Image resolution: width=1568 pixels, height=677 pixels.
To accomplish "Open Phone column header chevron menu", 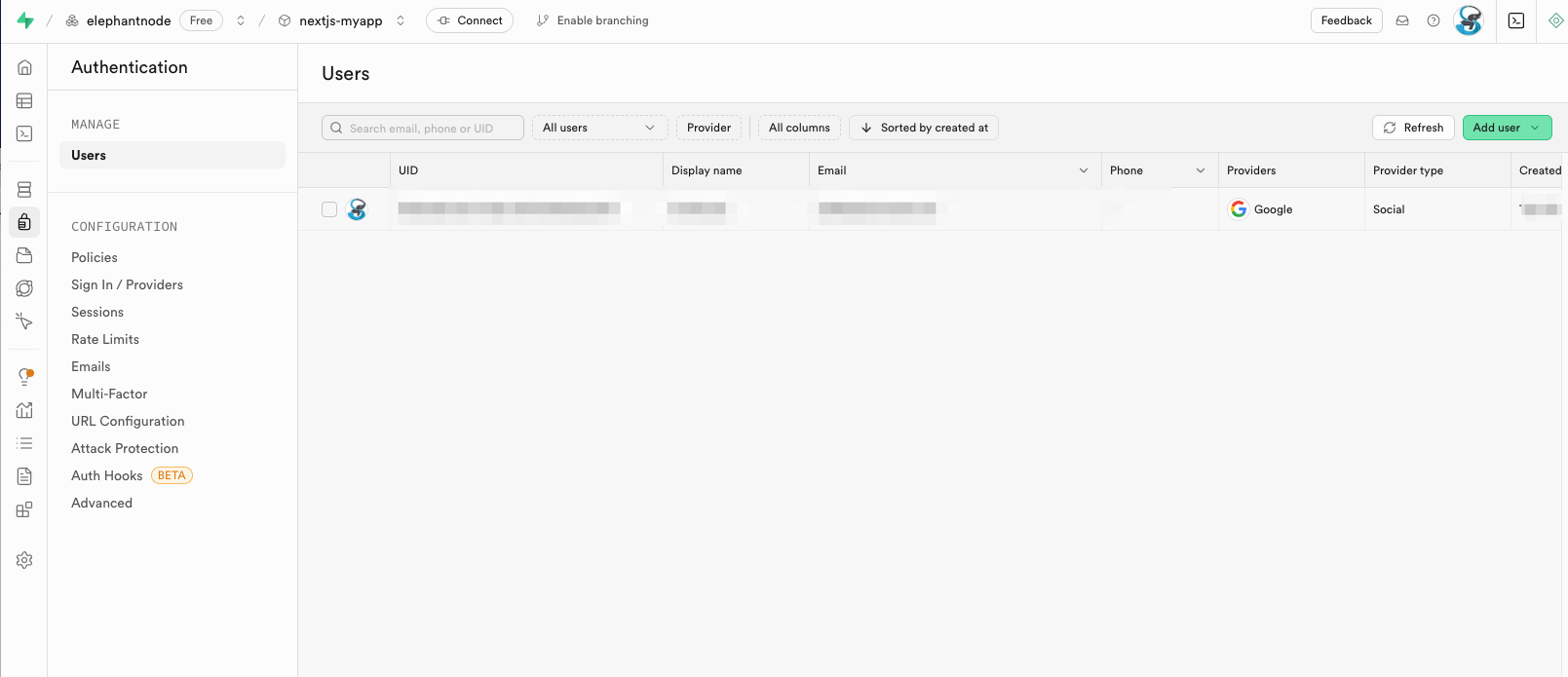I will (1201, 170).
